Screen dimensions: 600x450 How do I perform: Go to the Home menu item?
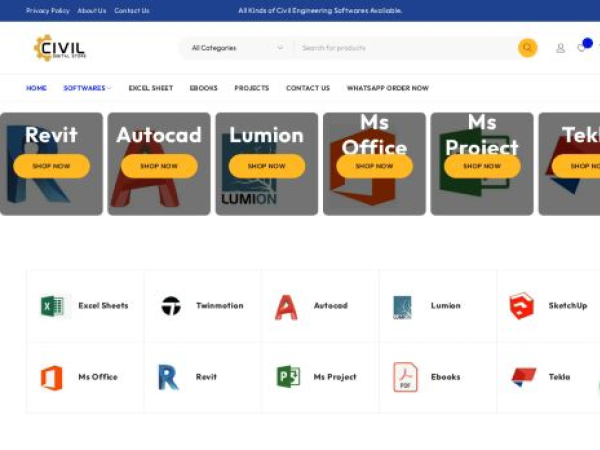click(x=36, y=88)
